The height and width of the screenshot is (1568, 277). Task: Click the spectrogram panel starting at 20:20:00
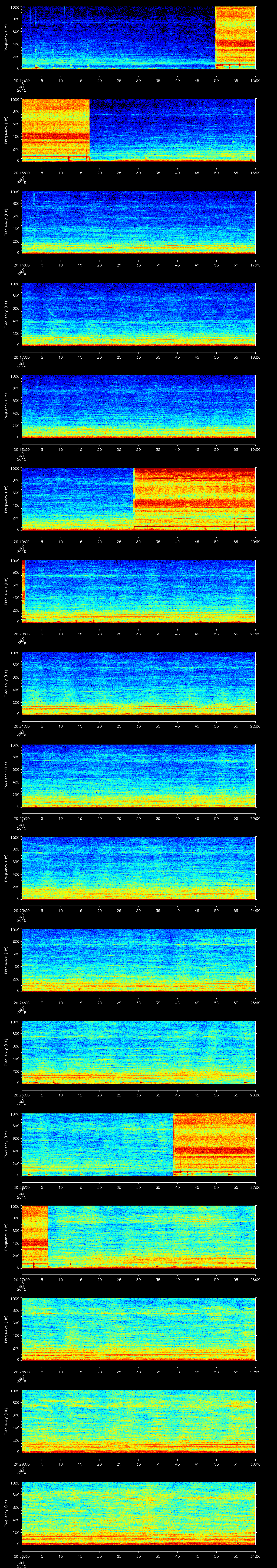pos(138,591)
